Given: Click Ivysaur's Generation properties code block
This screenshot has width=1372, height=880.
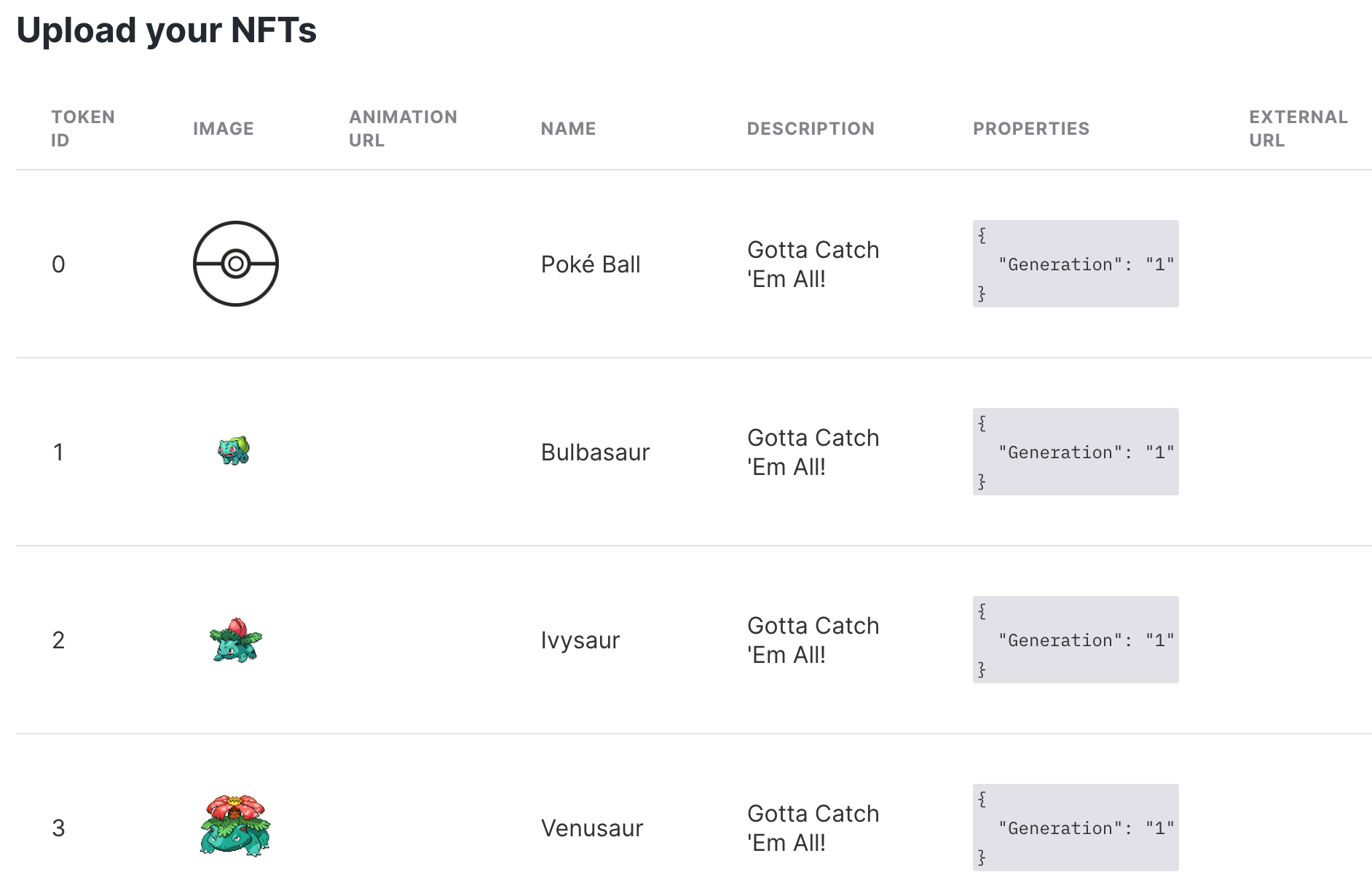Looking at the screenshot, I should [x=1076, y=640].
